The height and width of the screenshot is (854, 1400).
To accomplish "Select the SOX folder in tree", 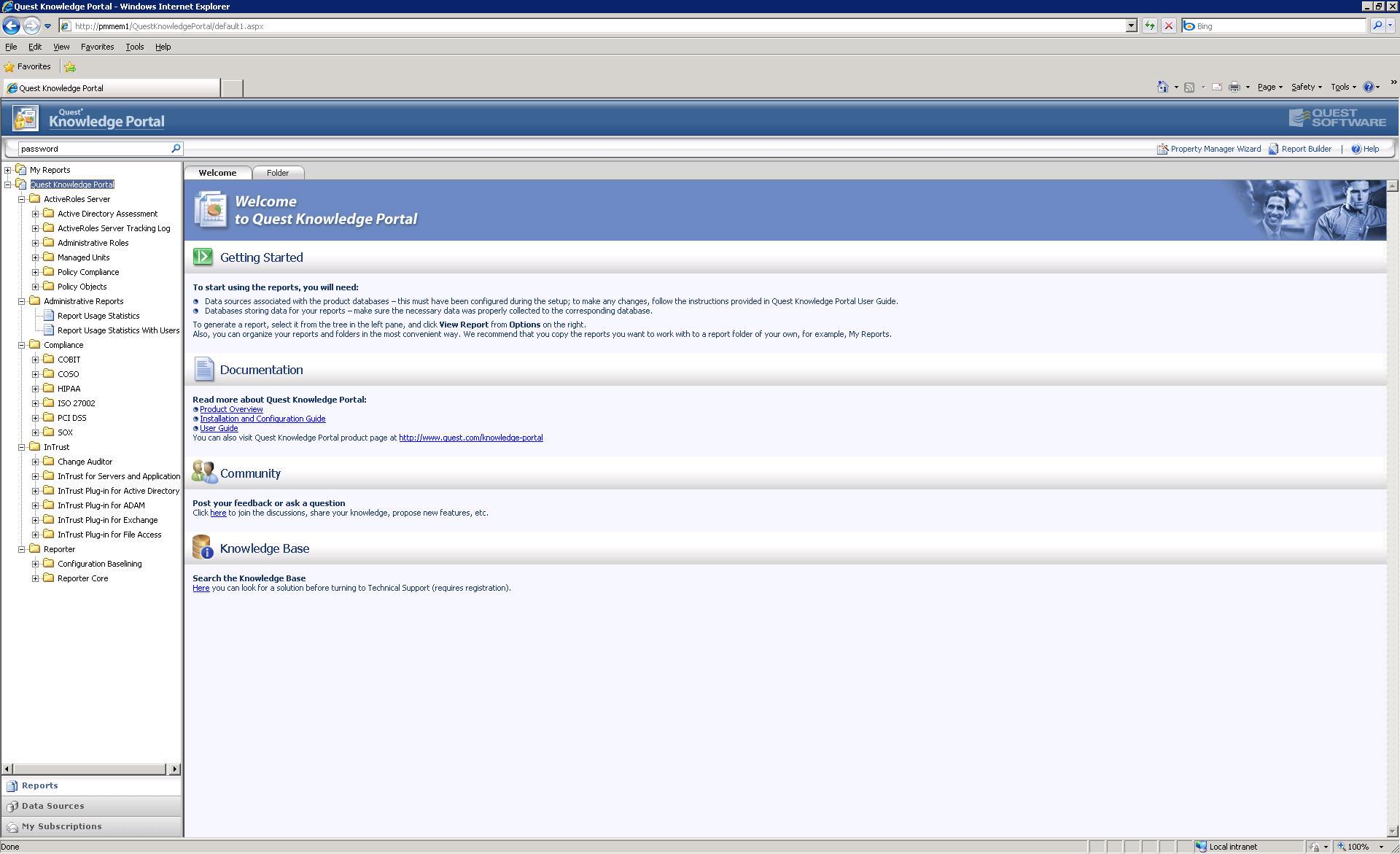I will [65, 432].
